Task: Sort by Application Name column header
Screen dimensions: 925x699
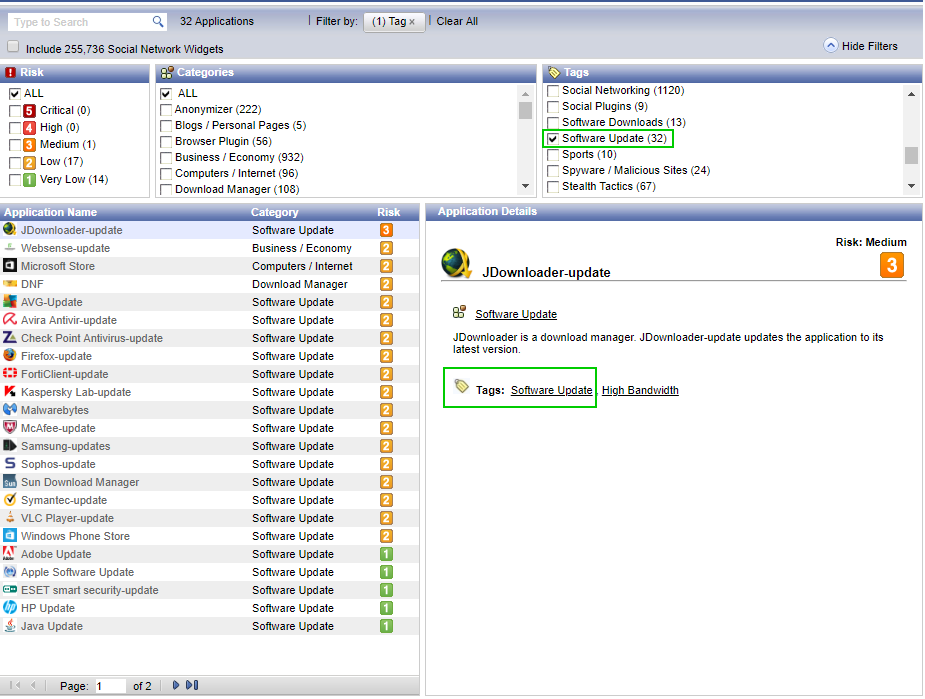Action: point(51,212)
